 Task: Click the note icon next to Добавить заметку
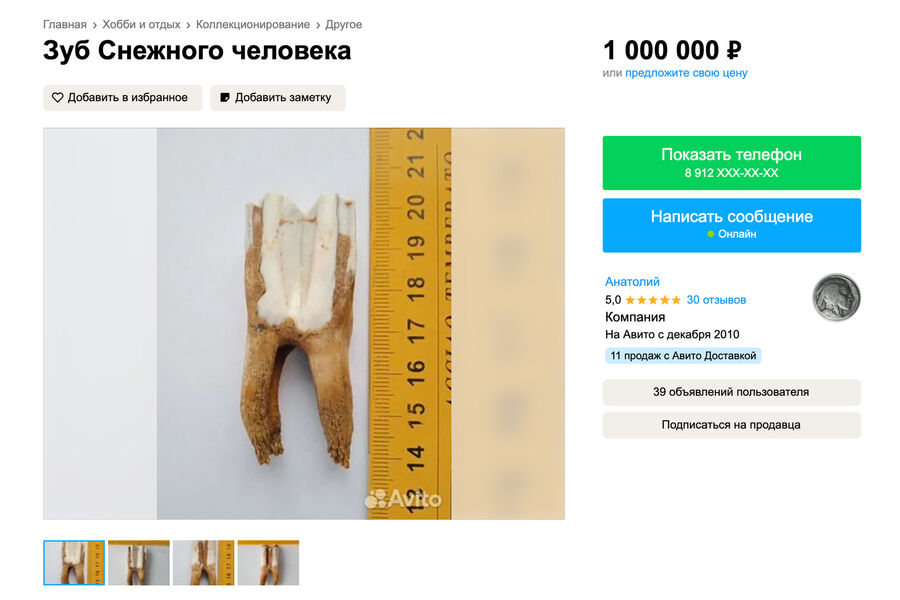(225, 98)
